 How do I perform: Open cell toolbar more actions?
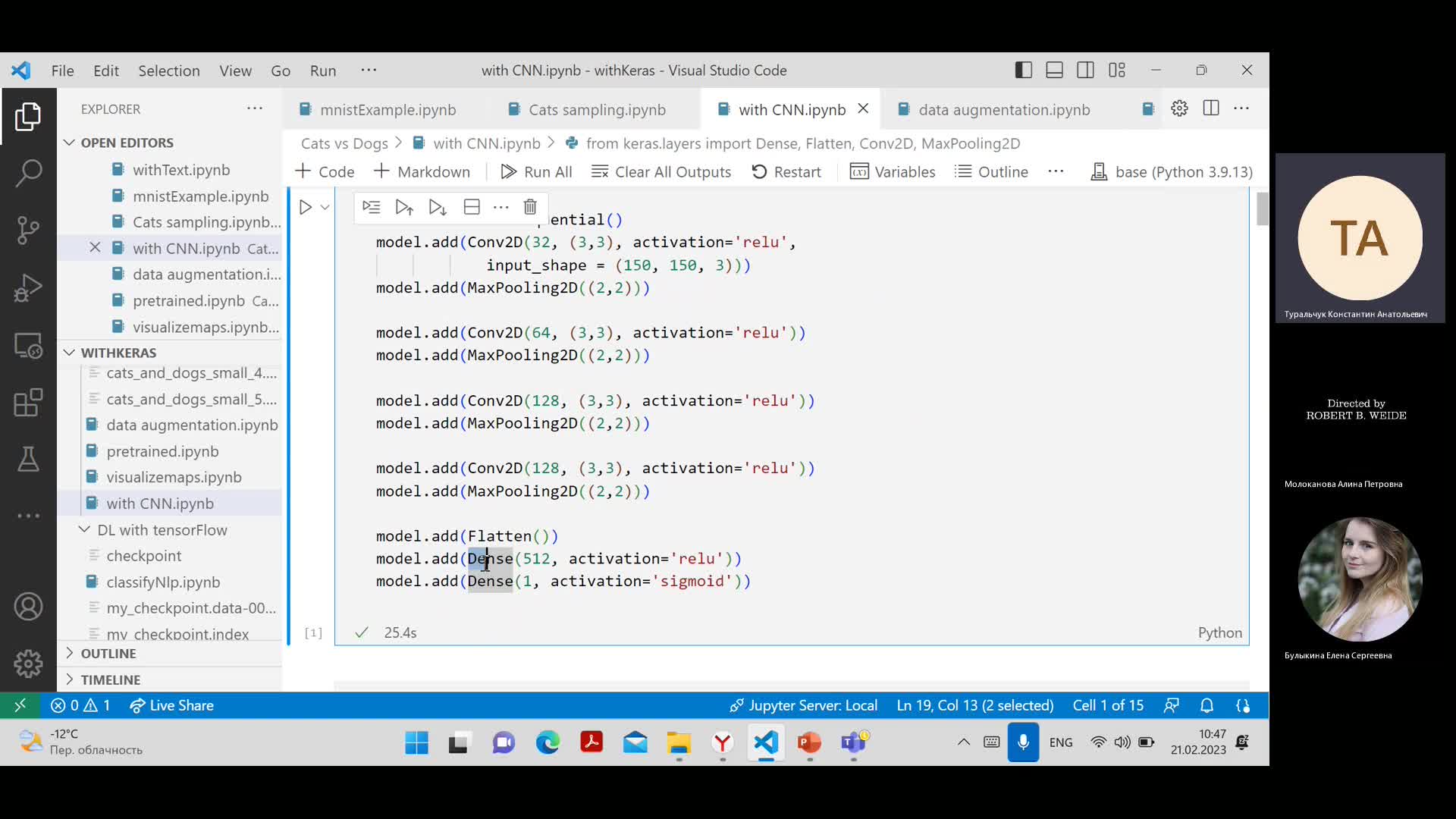coord(500,207)
